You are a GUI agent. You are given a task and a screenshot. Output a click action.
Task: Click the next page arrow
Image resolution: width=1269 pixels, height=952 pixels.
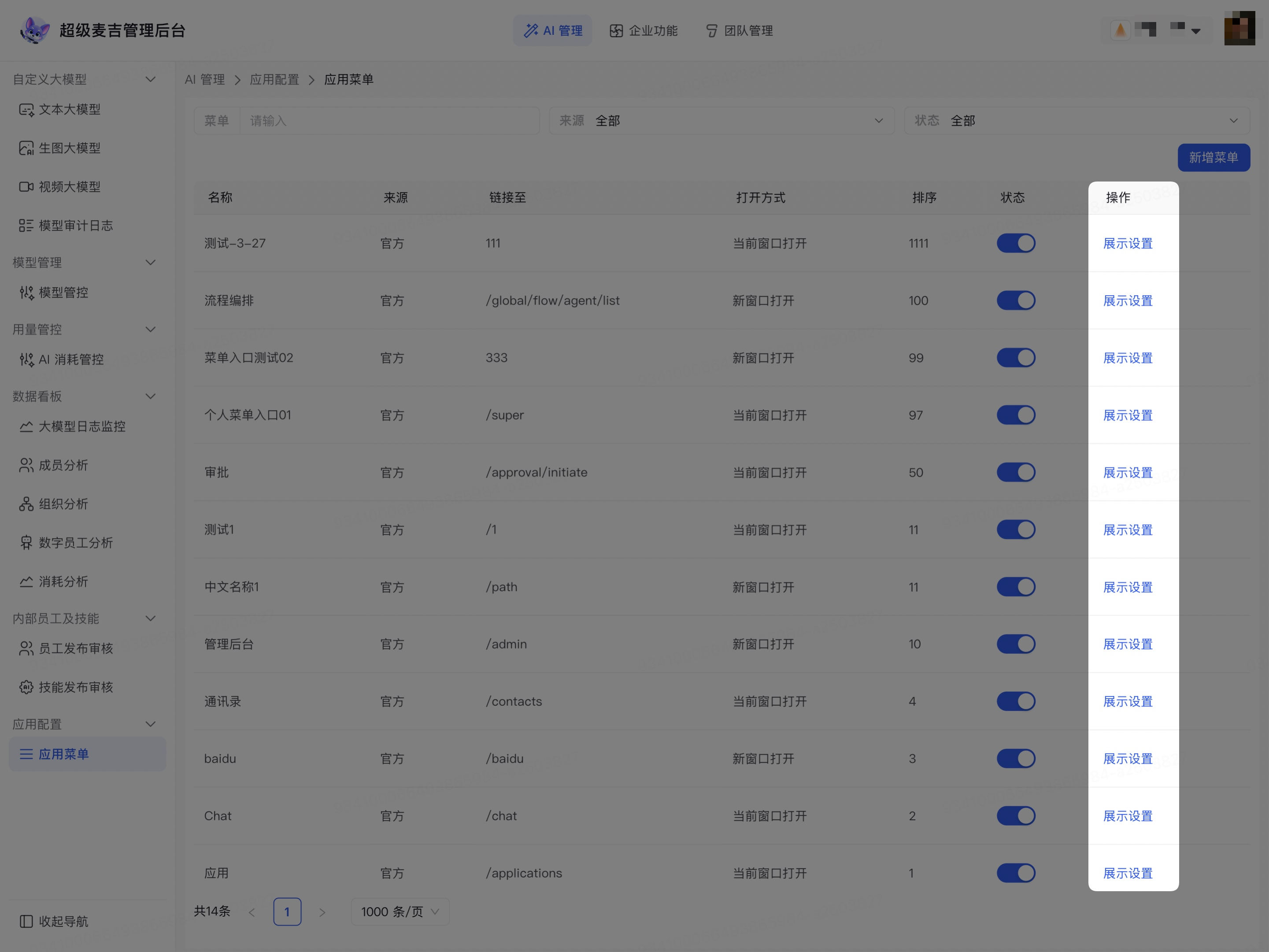tap(322, 912)
